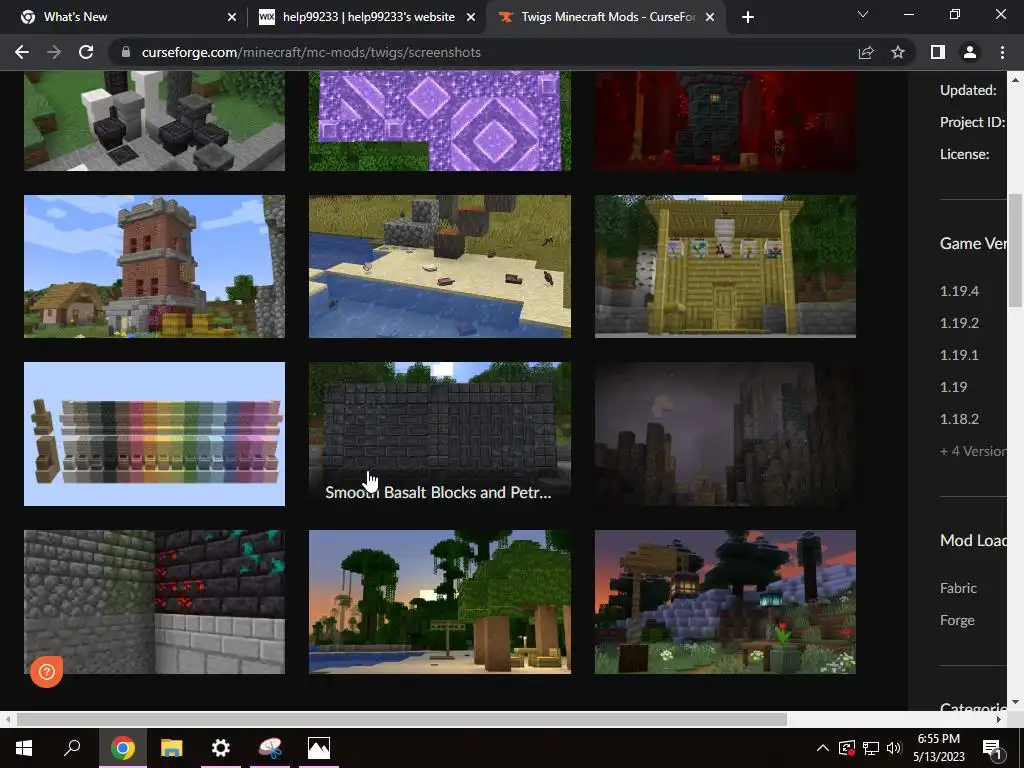Click the horizontal scrollbar thumb
Screen dimensions: 1024x768
click(402, 720)
